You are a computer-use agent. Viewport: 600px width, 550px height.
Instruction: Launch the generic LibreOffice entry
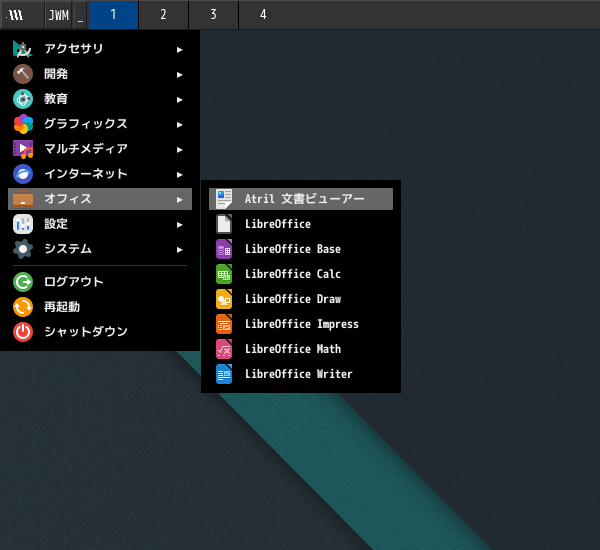point(277,224)
